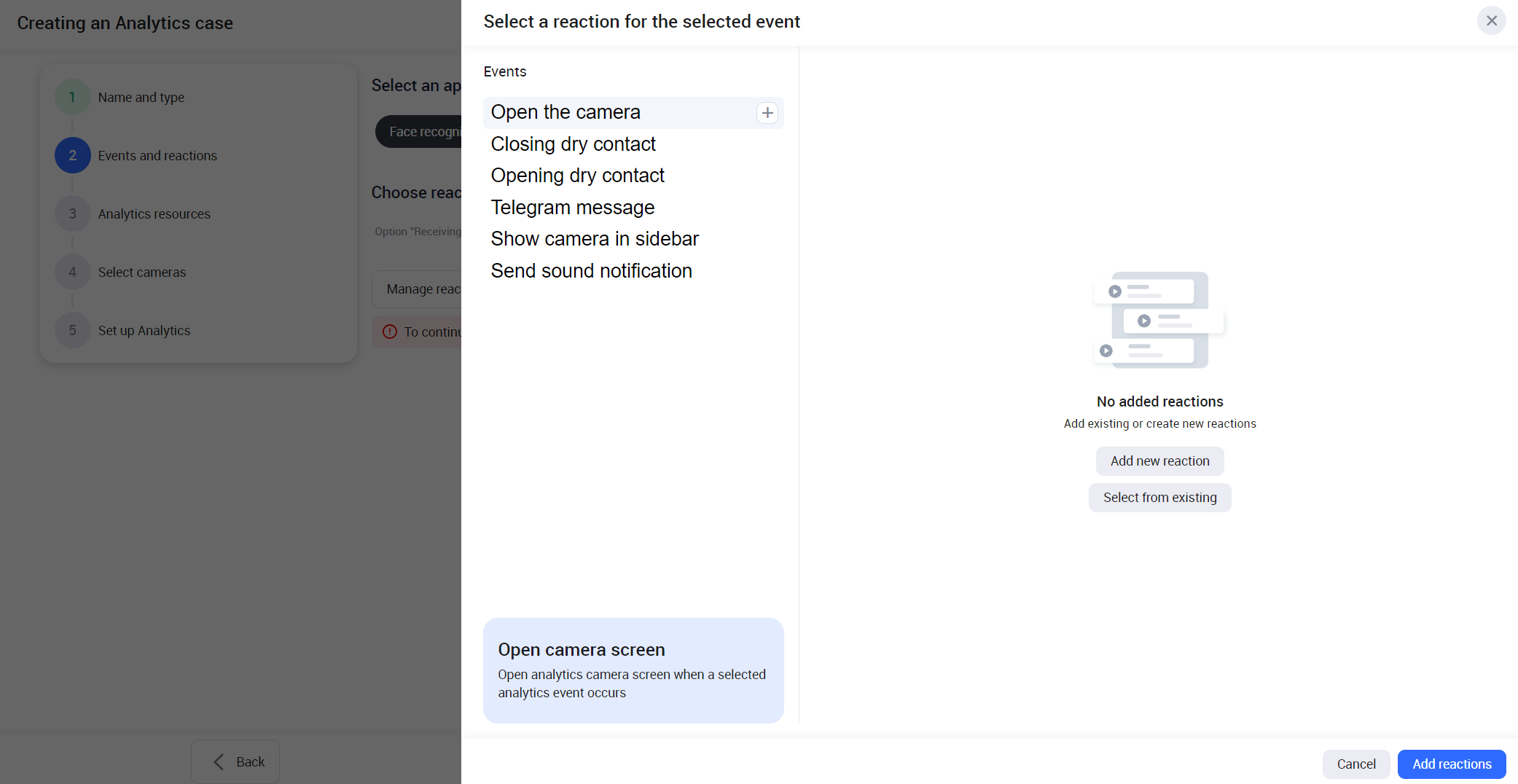The width and height of the screenshot is (1518, 784).
Task: Cancel the reaction selection
Action: click(1355, 764)
